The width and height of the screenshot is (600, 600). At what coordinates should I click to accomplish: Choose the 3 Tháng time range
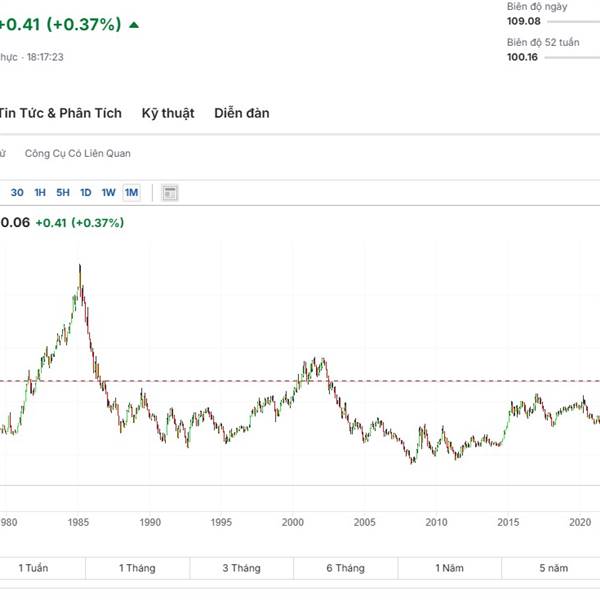241,568
